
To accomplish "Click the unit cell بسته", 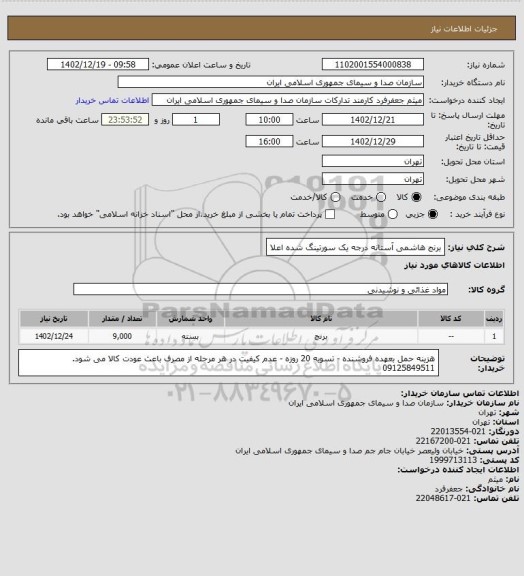I will pos(190,336).
